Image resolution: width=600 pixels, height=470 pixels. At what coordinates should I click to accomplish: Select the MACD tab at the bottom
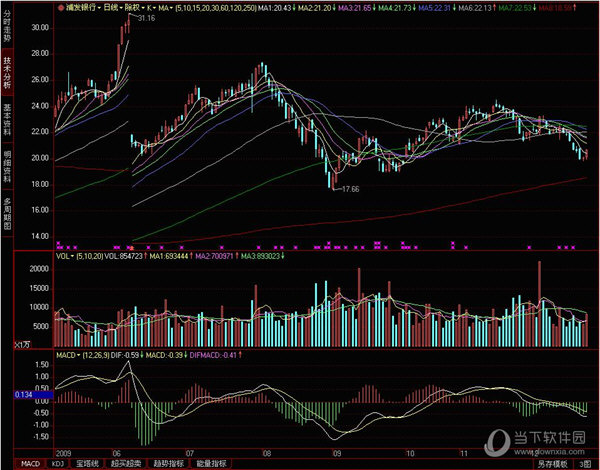point(30,464)
